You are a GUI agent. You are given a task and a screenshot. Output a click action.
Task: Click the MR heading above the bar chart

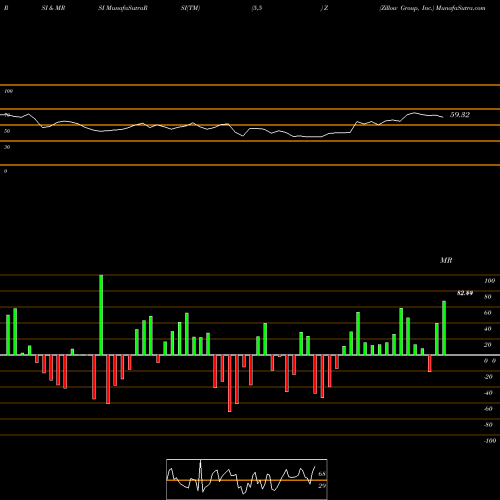(x=446, y=260)
